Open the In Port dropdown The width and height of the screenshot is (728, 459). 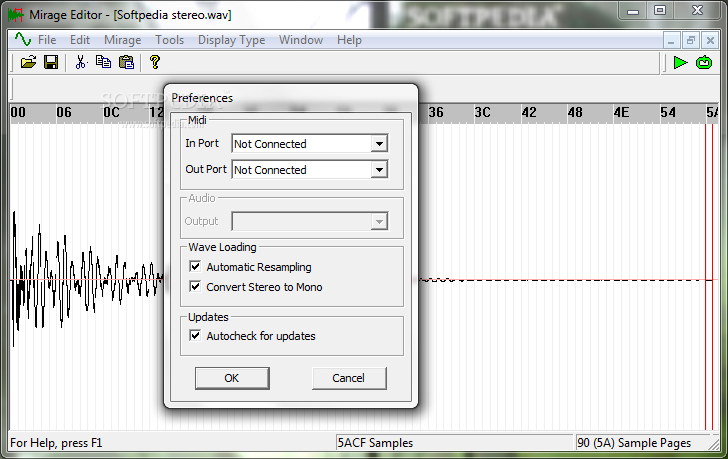point(379,144)
